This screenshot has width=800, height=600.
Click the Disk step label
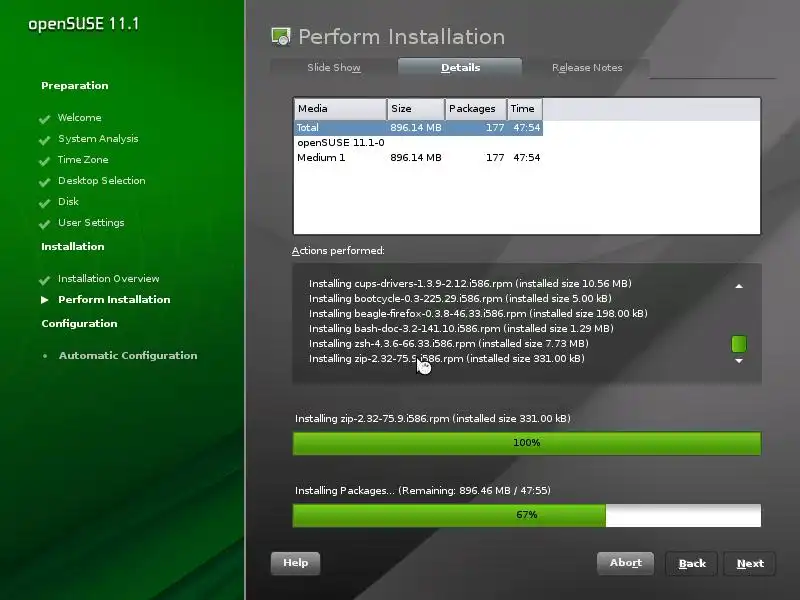(68, 202)
